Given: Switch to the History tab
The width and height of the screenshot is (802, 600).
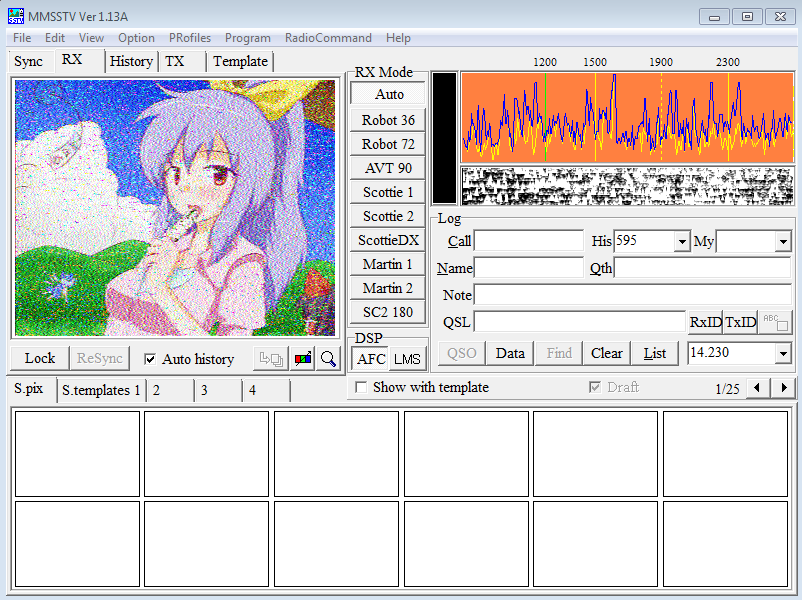Looking at the screenshot, I should 131,61.
